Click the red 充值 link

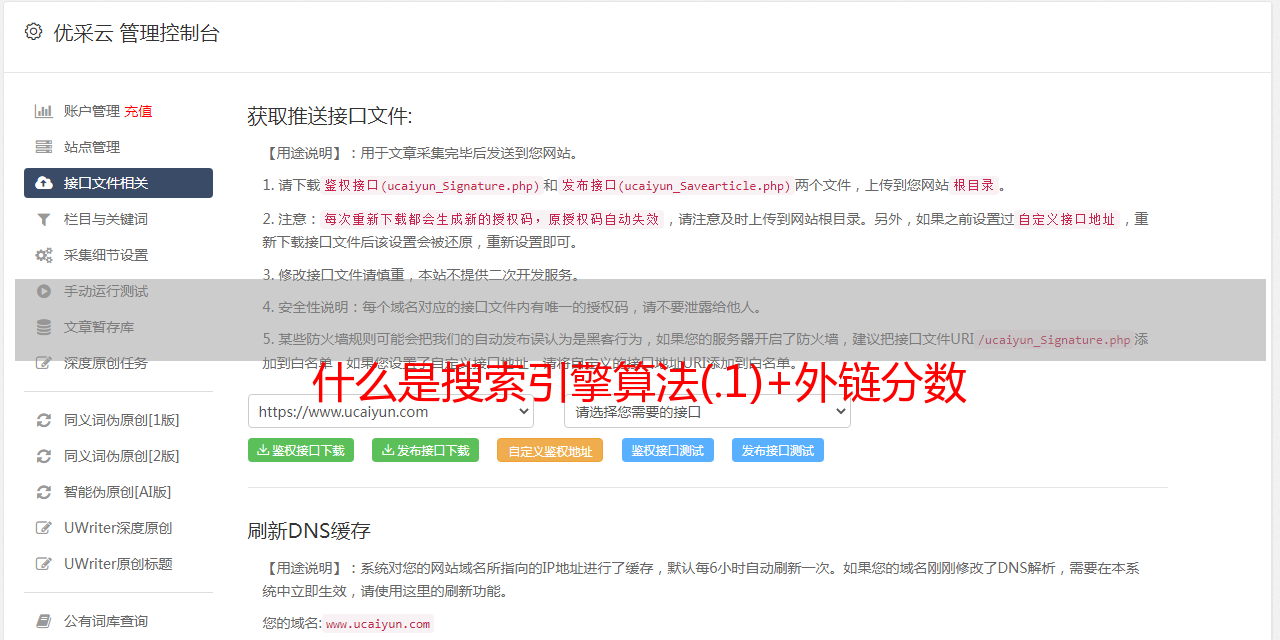(138, 111)
